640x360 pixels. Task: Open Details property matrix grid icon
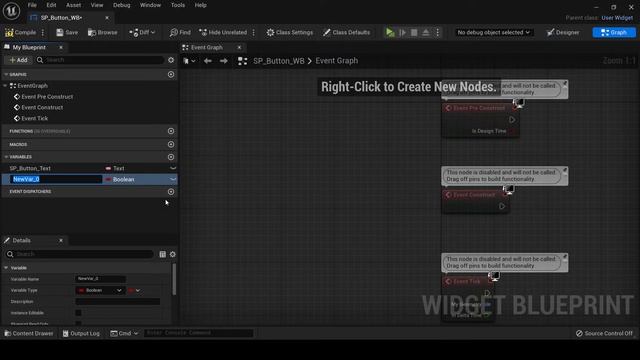point(162,254)
